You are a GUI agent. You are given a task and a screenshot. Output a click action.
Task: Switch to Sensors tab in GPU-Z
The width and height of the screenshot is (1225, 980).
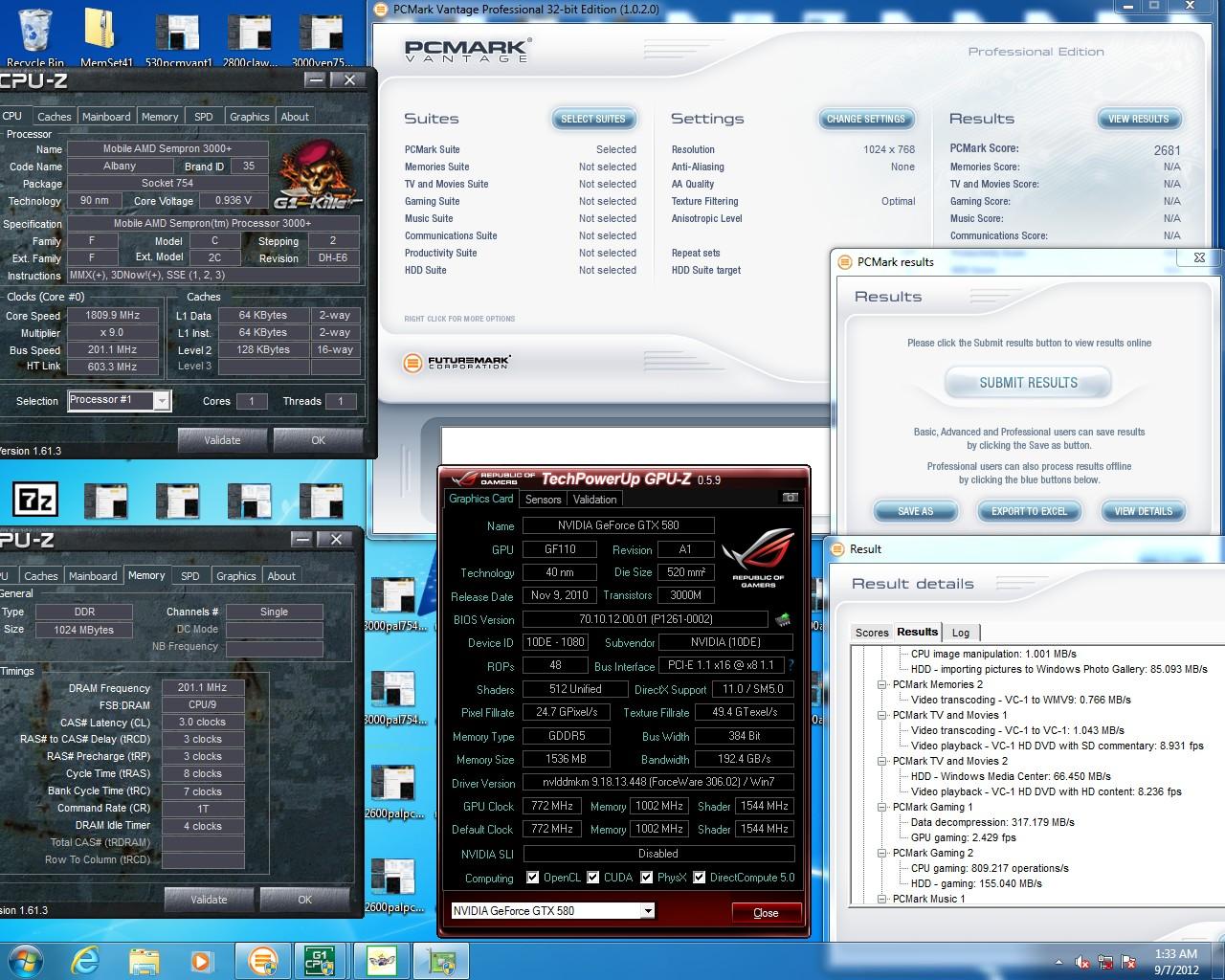543,500
